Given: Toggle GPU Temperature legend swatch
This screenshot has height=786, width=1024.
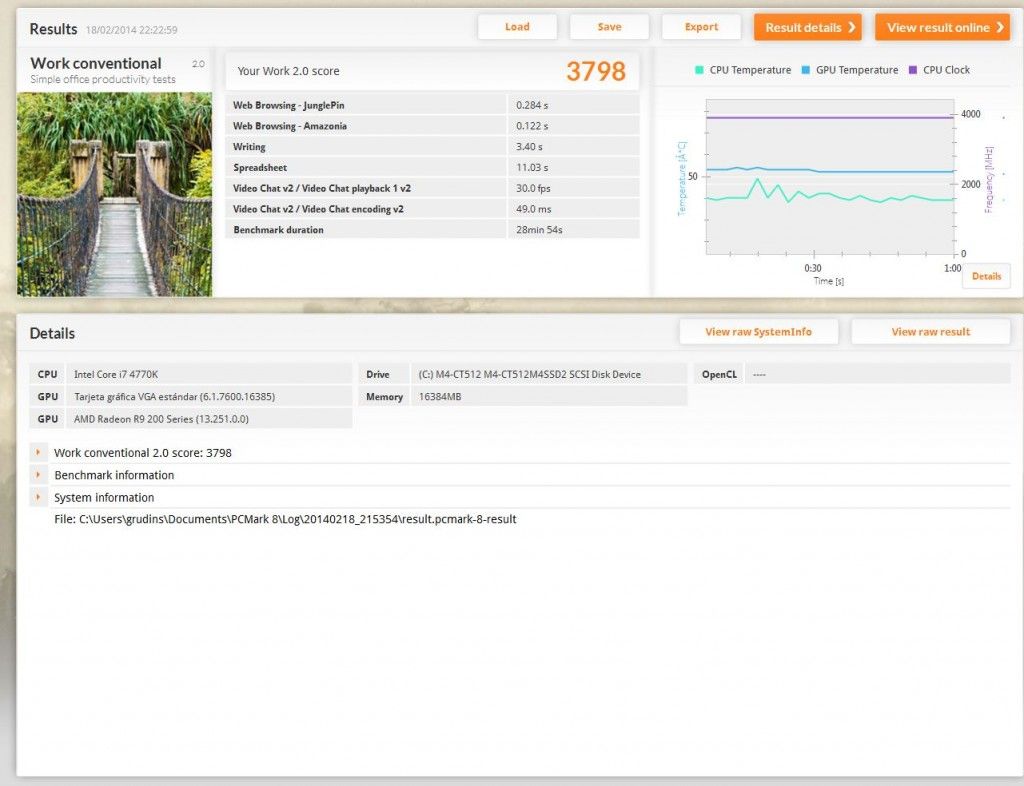Looking at the screenshot, I should tap(806, 70).
